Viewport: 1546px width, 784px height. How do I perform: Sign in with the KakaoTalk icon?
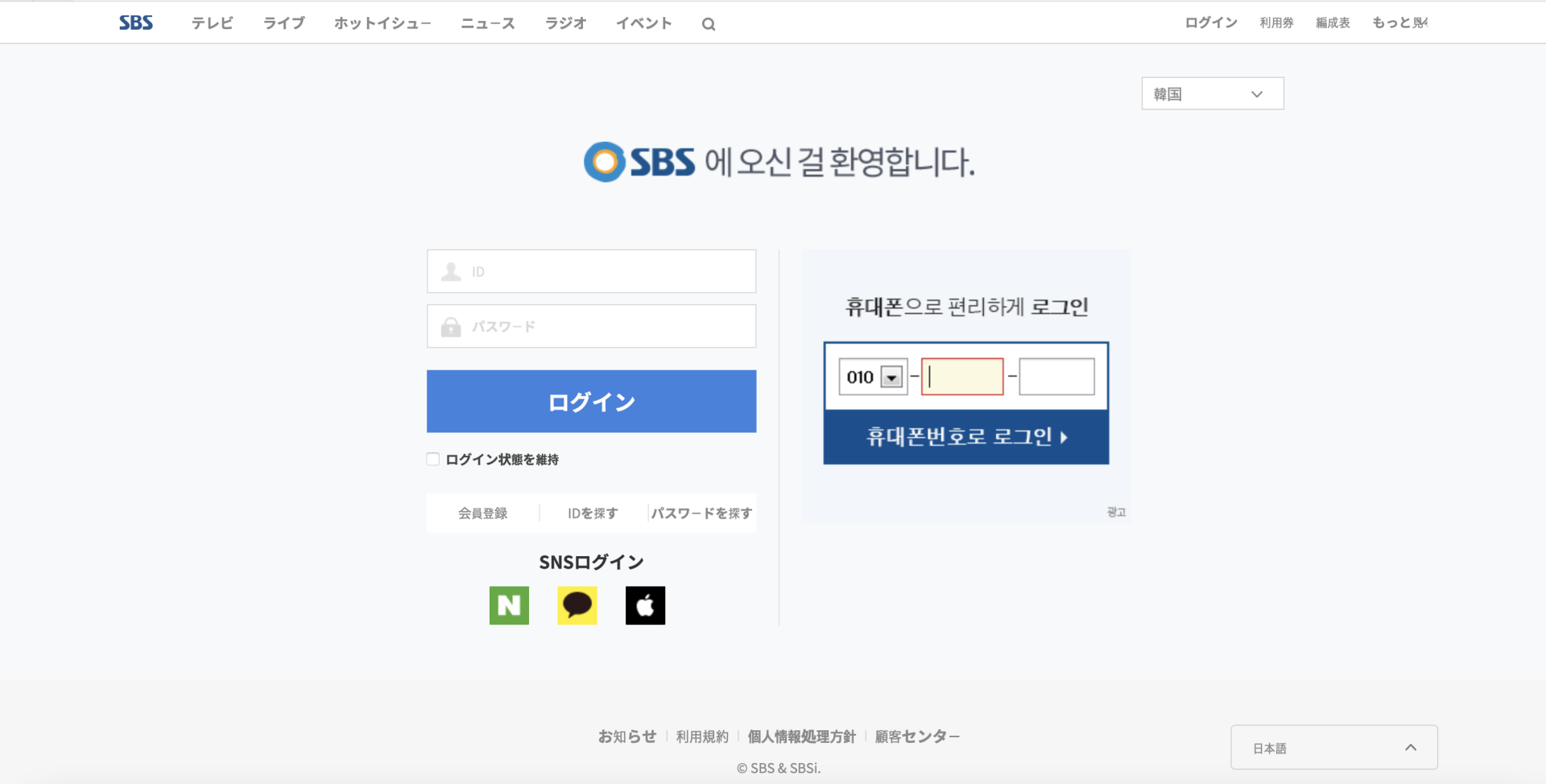(577, 605)
